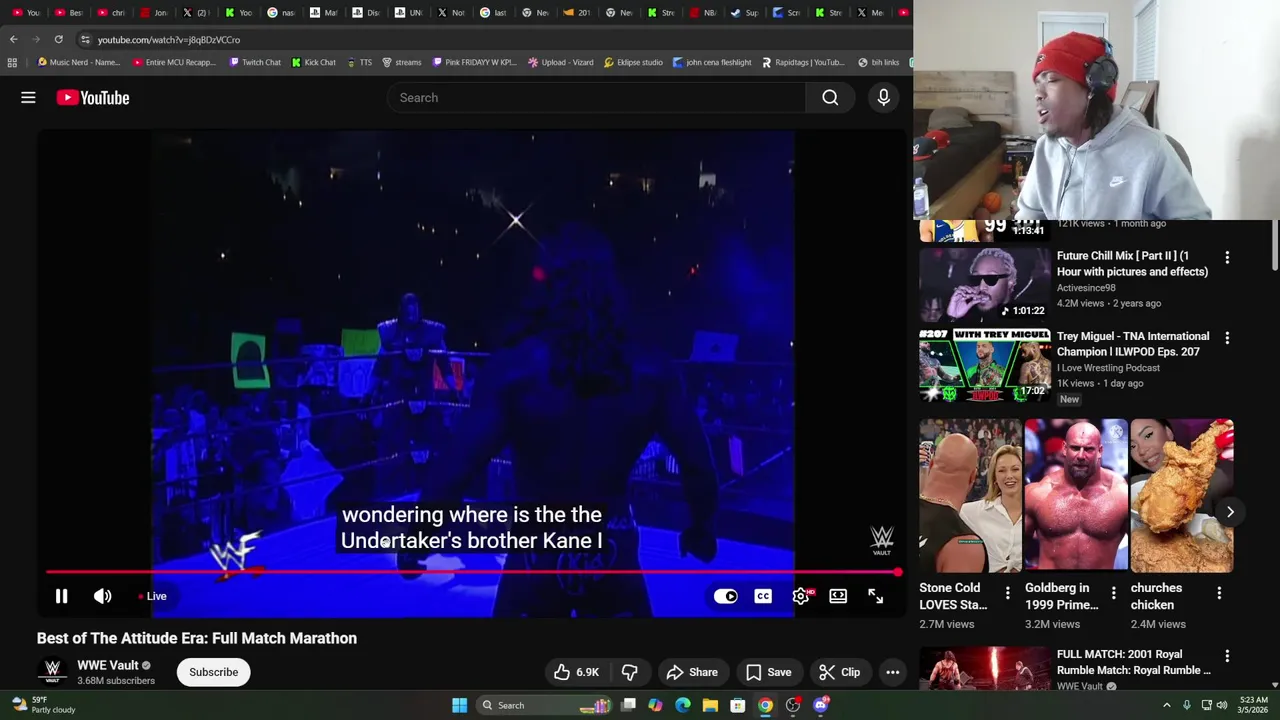Switch to the X Not... browser tab
Viewport: 1280px width, 720px height.
point(452,12)
